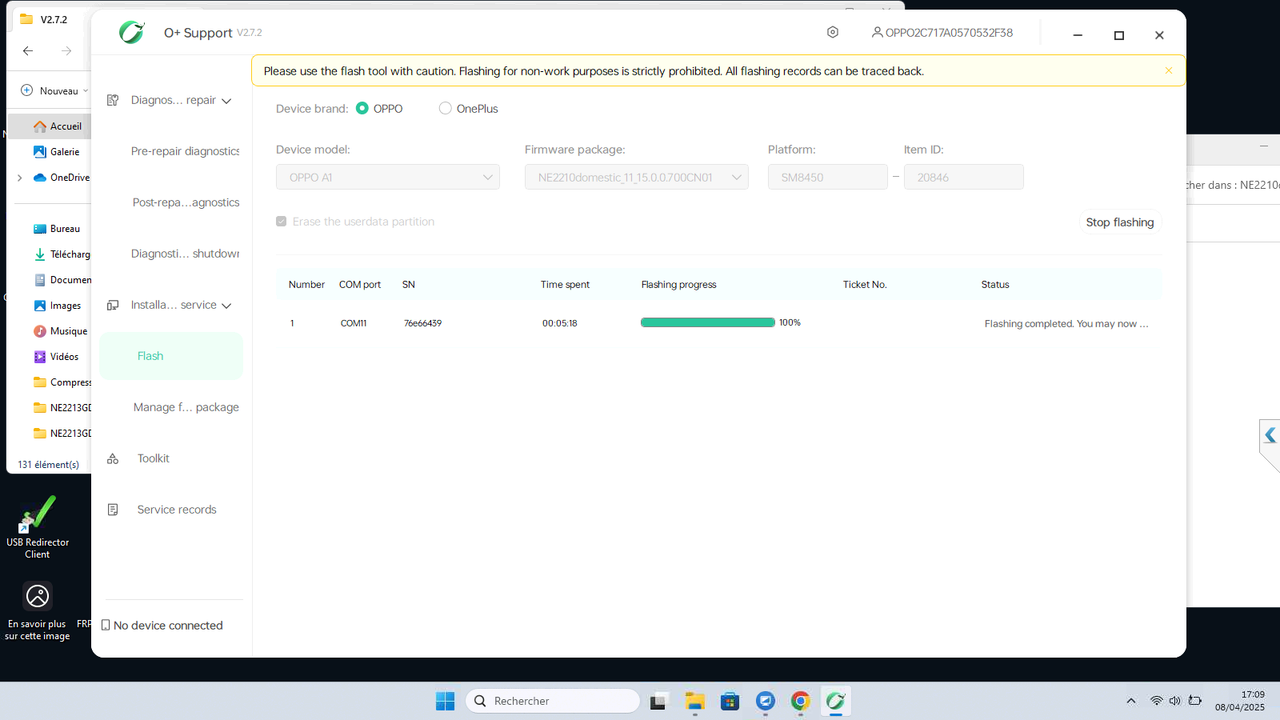1280x720 pixels.
Task: Open Task View from the taskbar
Action: 660,701
